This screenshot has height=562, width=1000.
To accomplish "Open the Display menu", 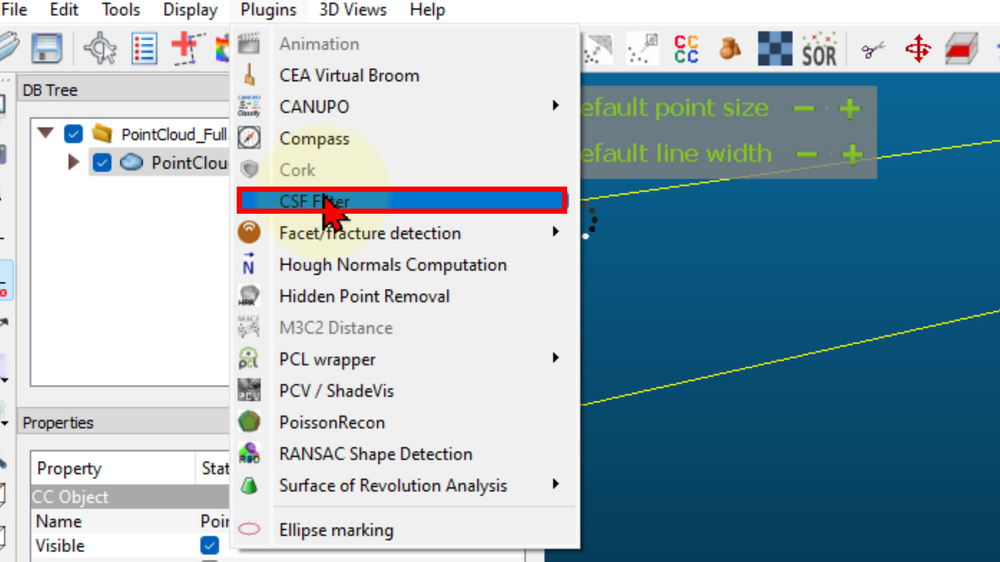I will click(190, 10).
